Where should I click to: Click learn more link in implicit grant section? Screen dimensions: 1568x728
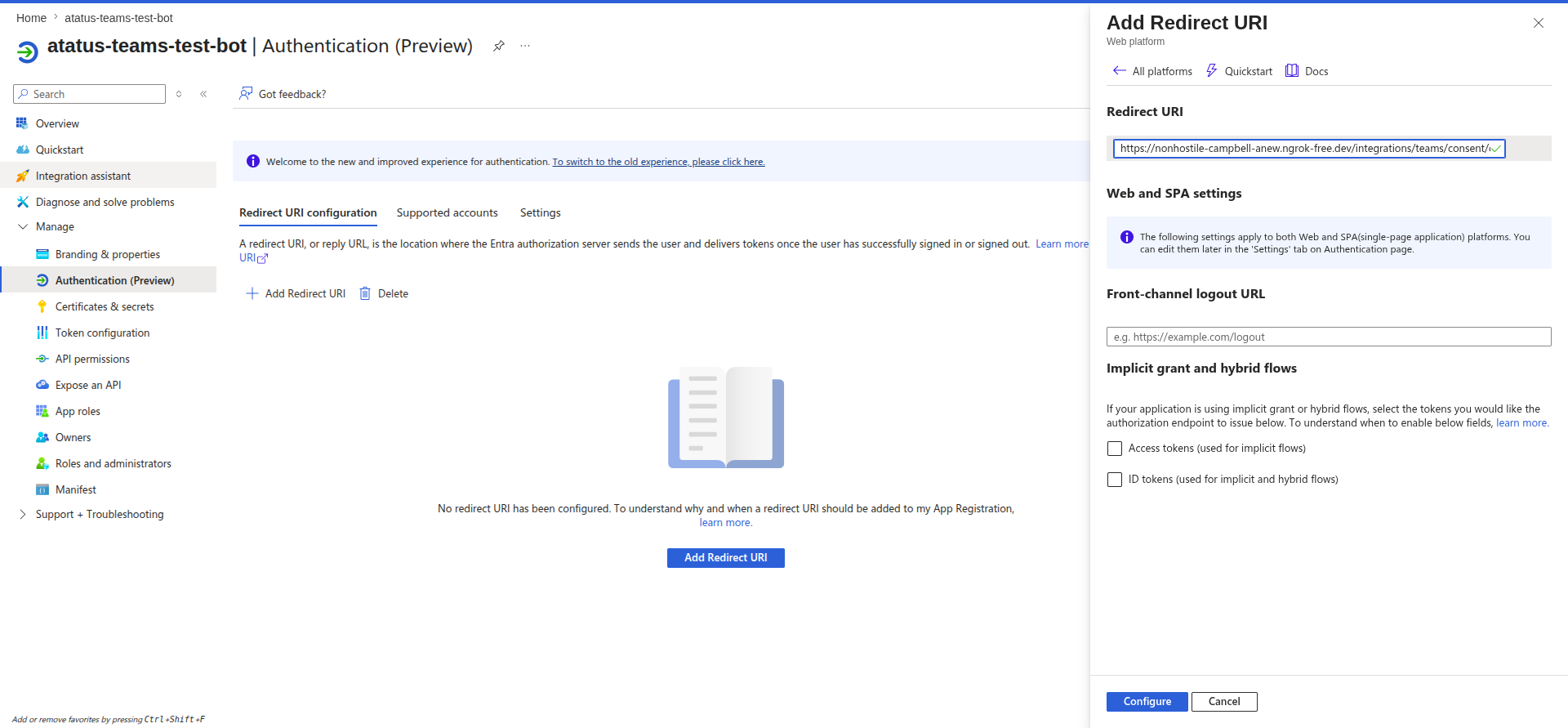pos(1522,423)
